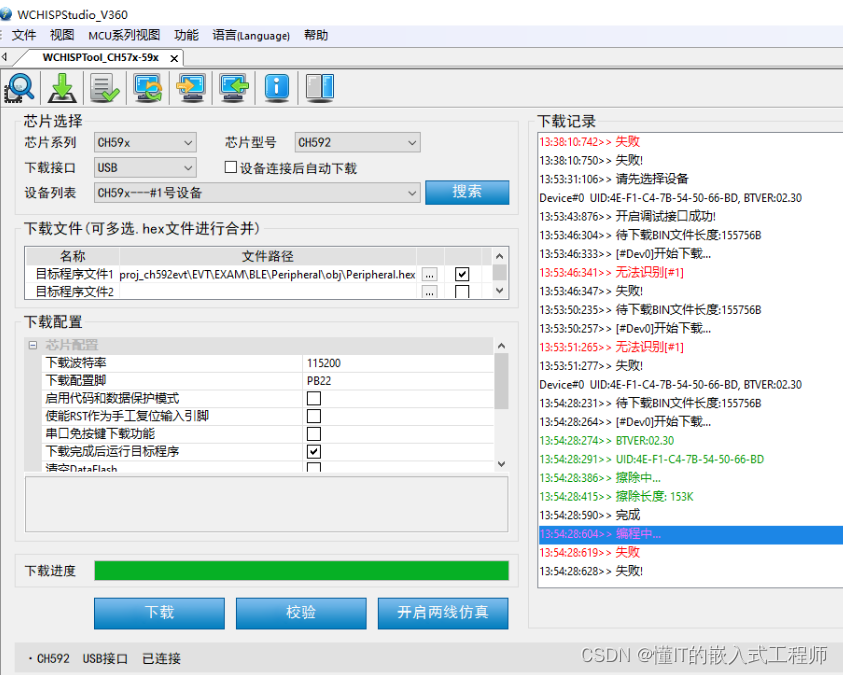The width and height of the screenshot is (843, 675).
Task: Open the 设备列表 device dropdown
Action: coord(257,192)
